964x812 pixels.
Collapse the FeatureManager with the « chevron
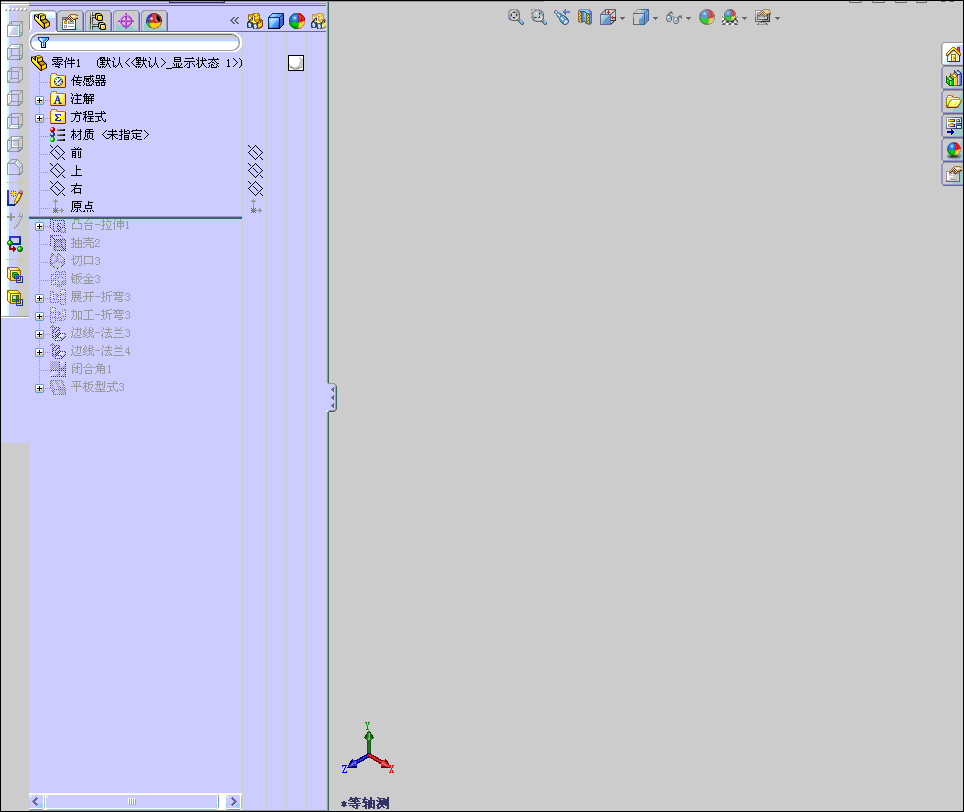click(x=233, y=19)
